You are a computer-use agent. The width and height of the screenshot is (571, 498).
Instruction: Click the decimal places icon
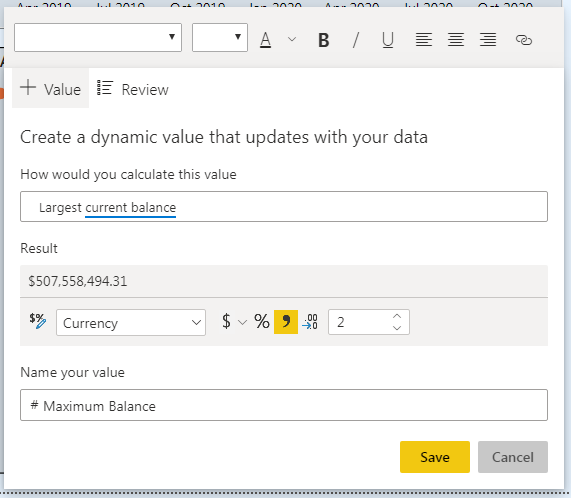(x=310, y=322)
